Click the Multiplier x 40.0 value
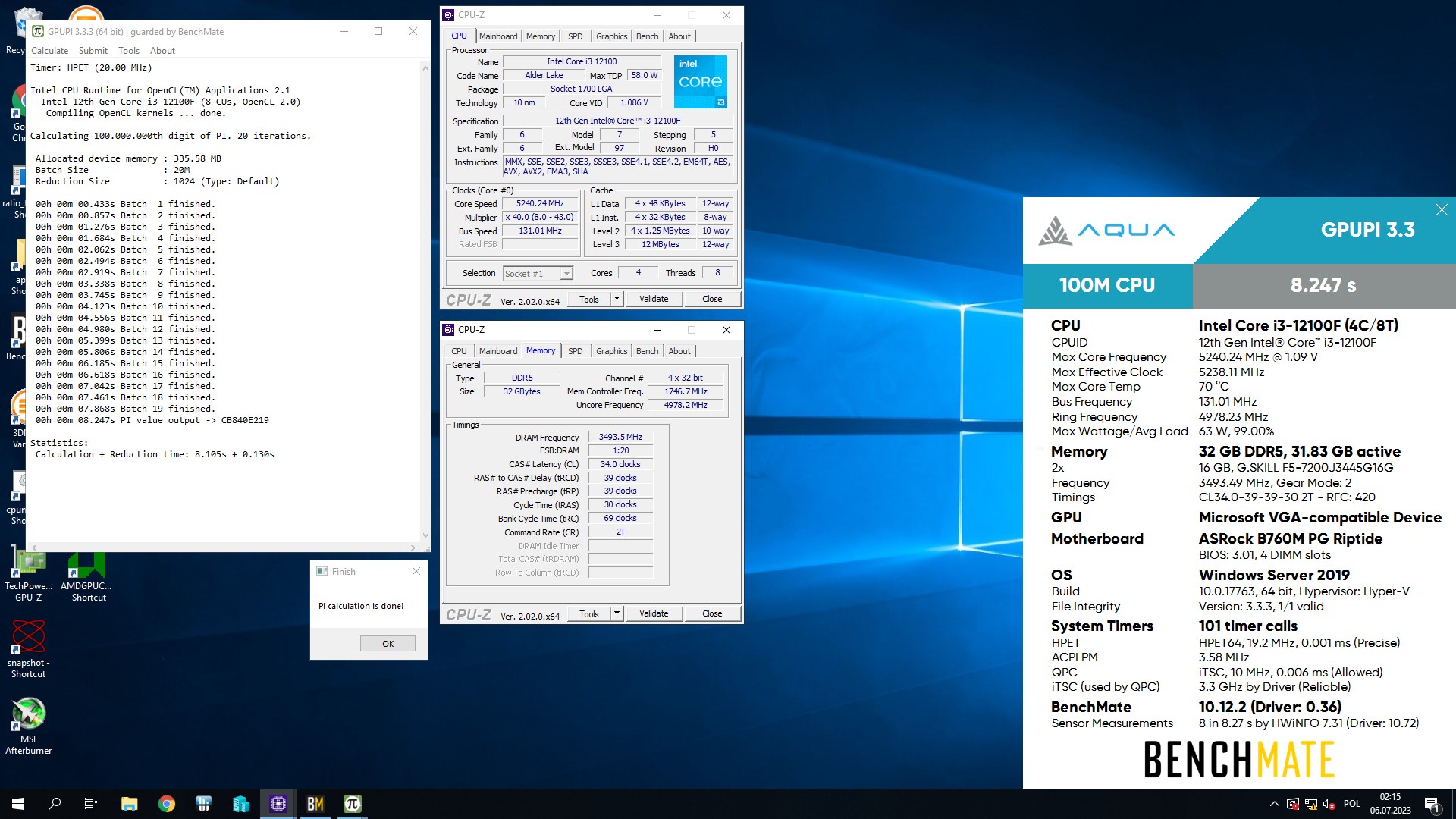Viewport: 1456px width, 819px height. click(x=540, y=217)
